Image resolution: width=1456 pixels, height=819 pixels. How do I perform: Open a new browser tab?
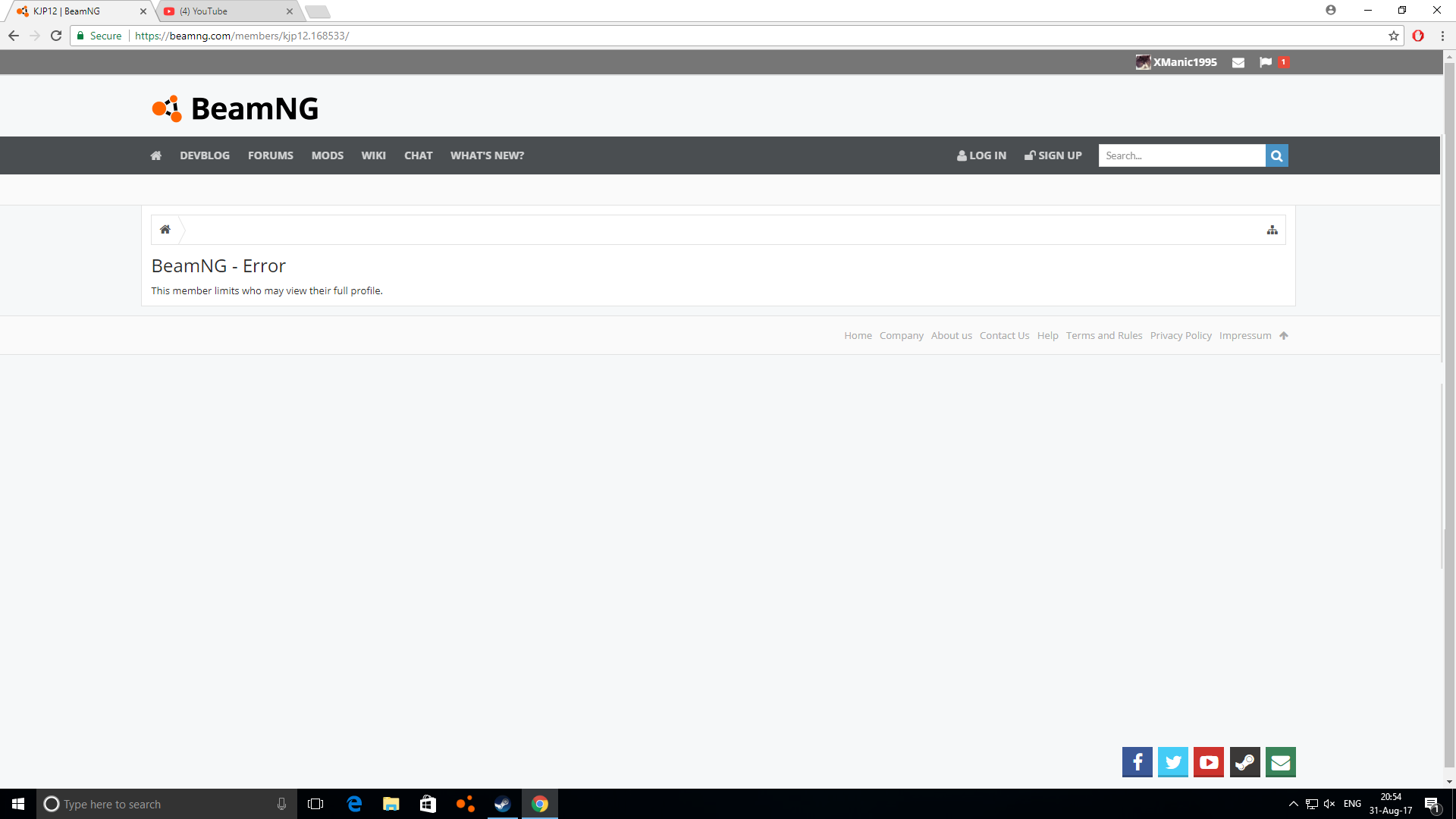pyautogui.click(x=318, y=11)
